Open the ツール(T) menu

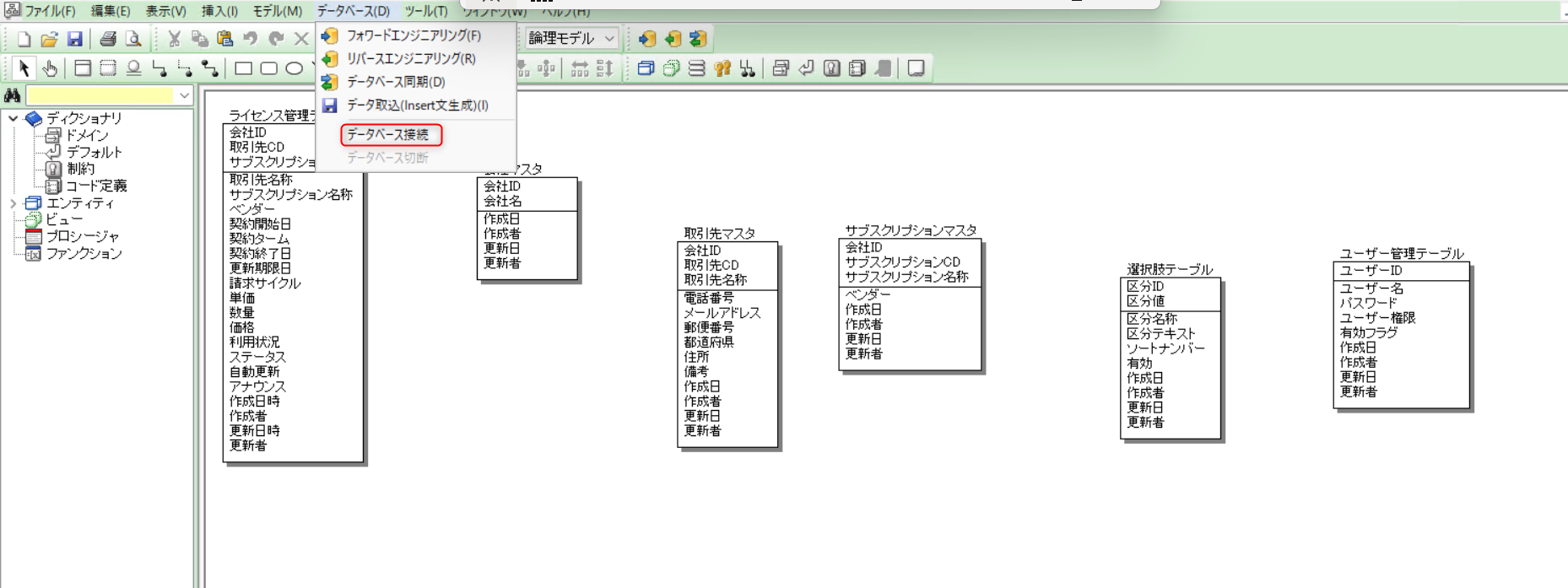point(425,11)
